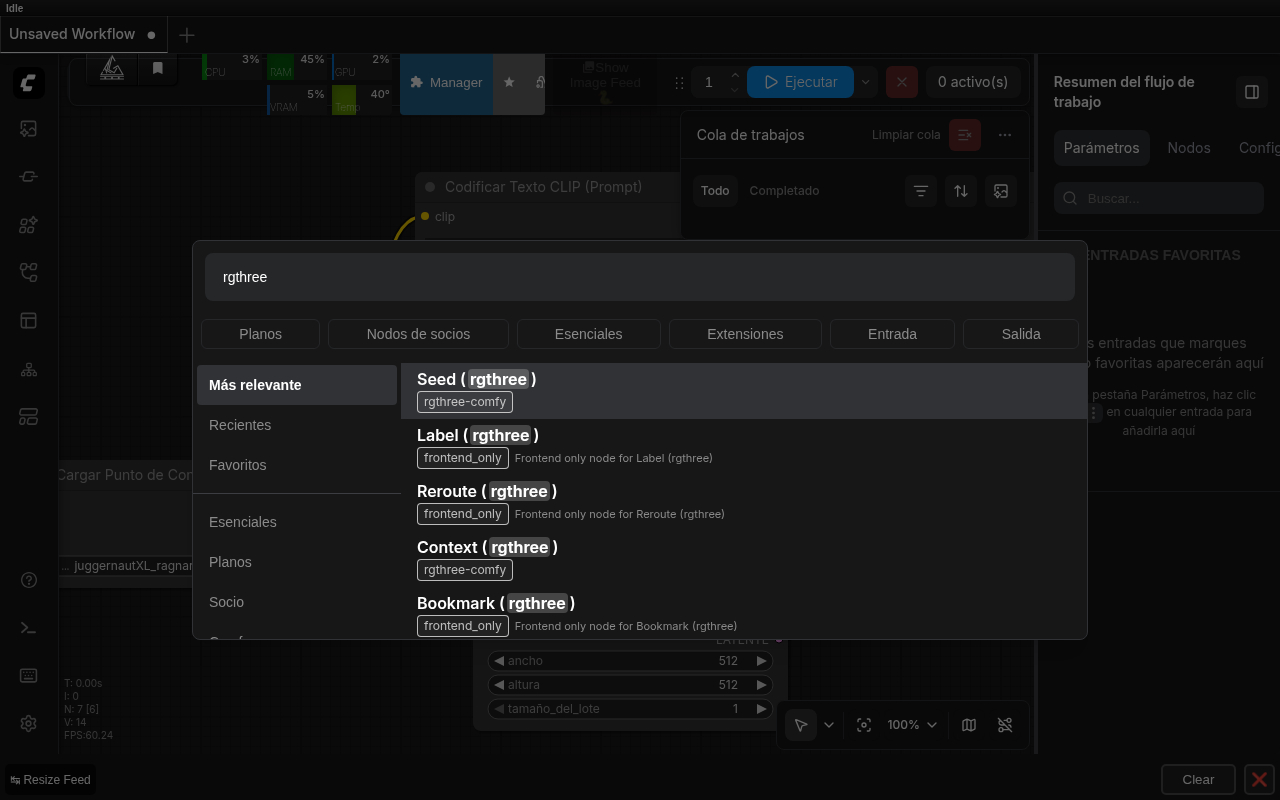This screenshot has width=1280, height=800.
Task: Select Esenciales in the sidebar list
Action: [x=297, y=522]
